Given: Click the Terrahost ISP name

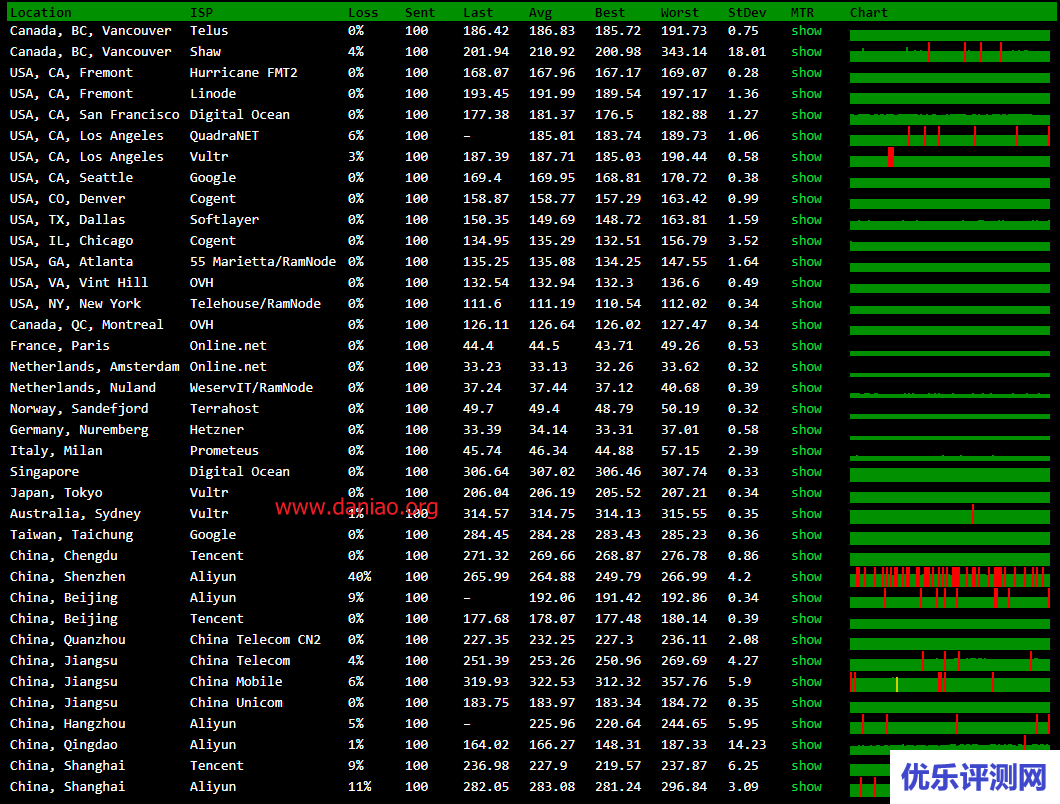Looking at the screenshot, I should (224, 408).
